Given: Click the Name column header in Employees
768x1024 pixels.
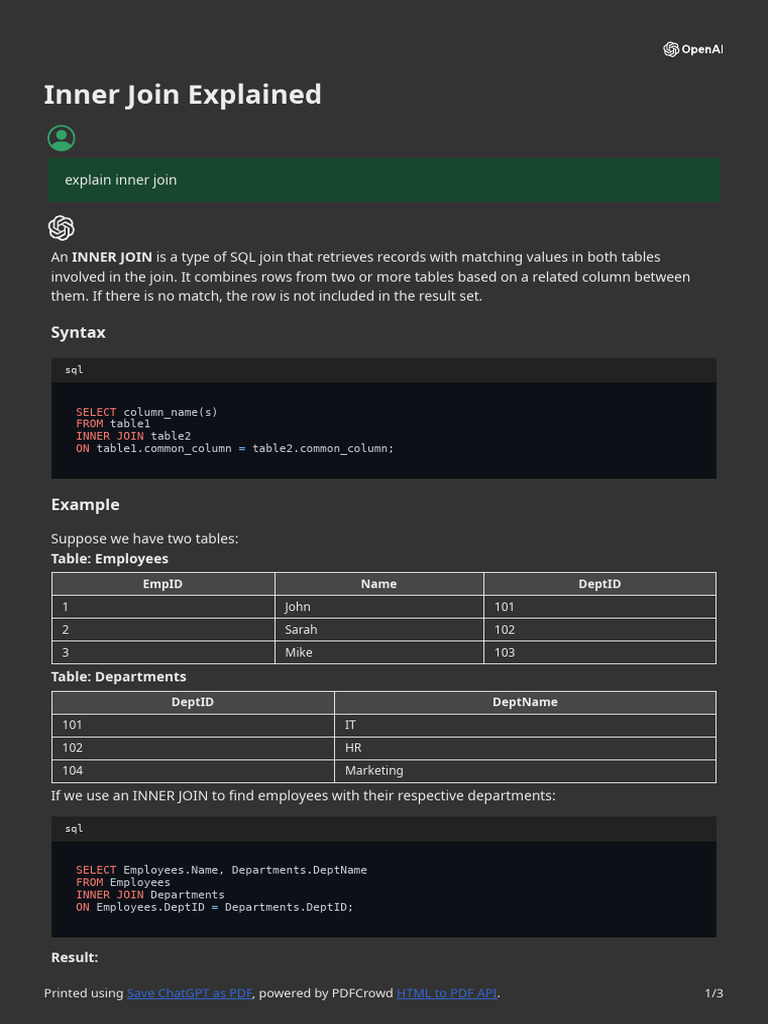Looking at the screenshot, I should click(379, 584).
